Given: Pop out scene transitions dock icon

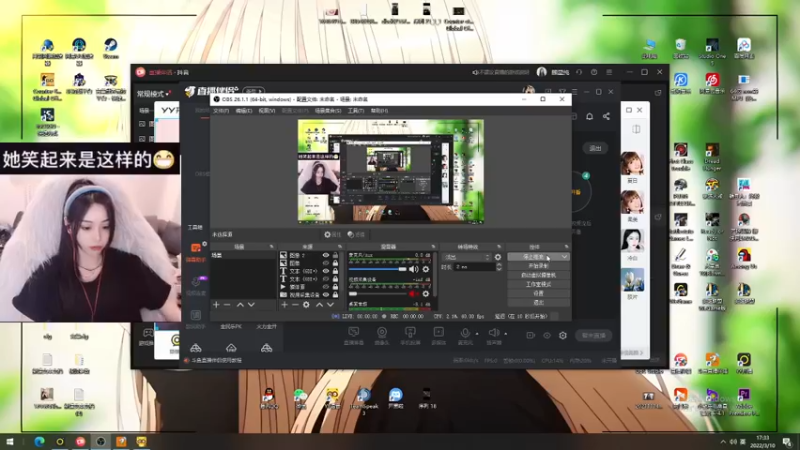Looking at the screenshot, I should [499, 246].
